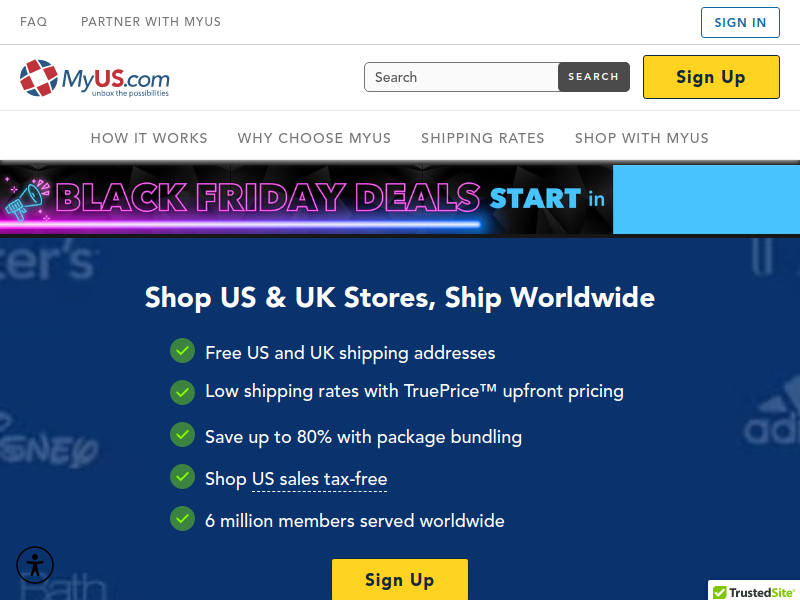
Task: Click the TrustedSite badge
Action: 754,592
